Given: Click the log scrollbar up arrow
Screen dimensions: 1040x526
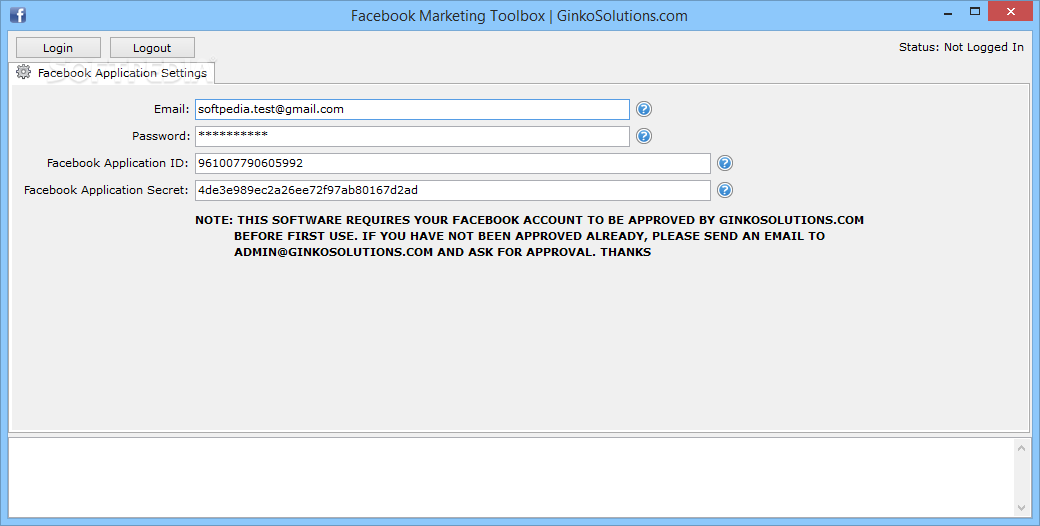Looking at the screenshot, I should 1021,448.
